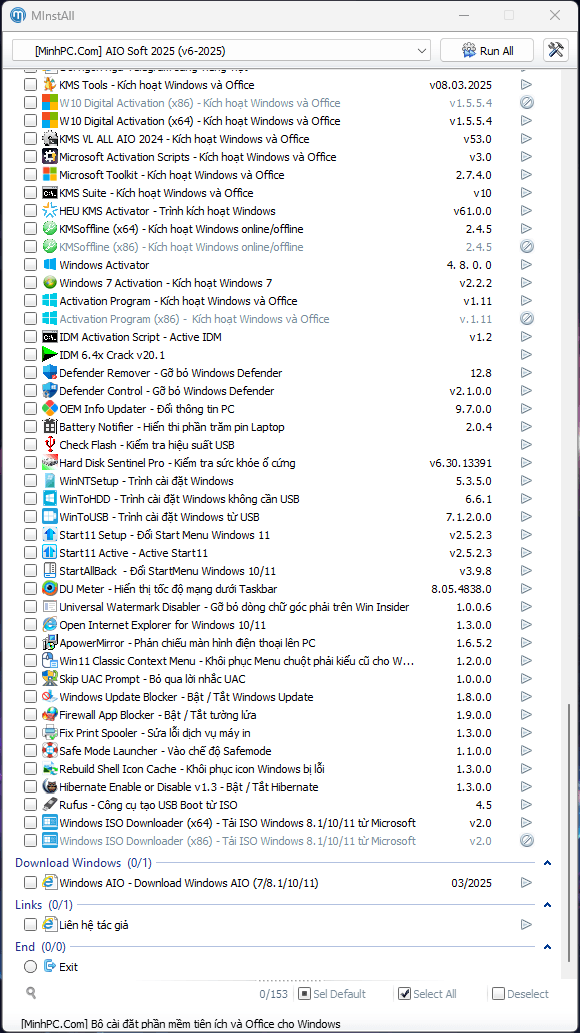
Task: Collapse the Links section
Action: [548, 905]
